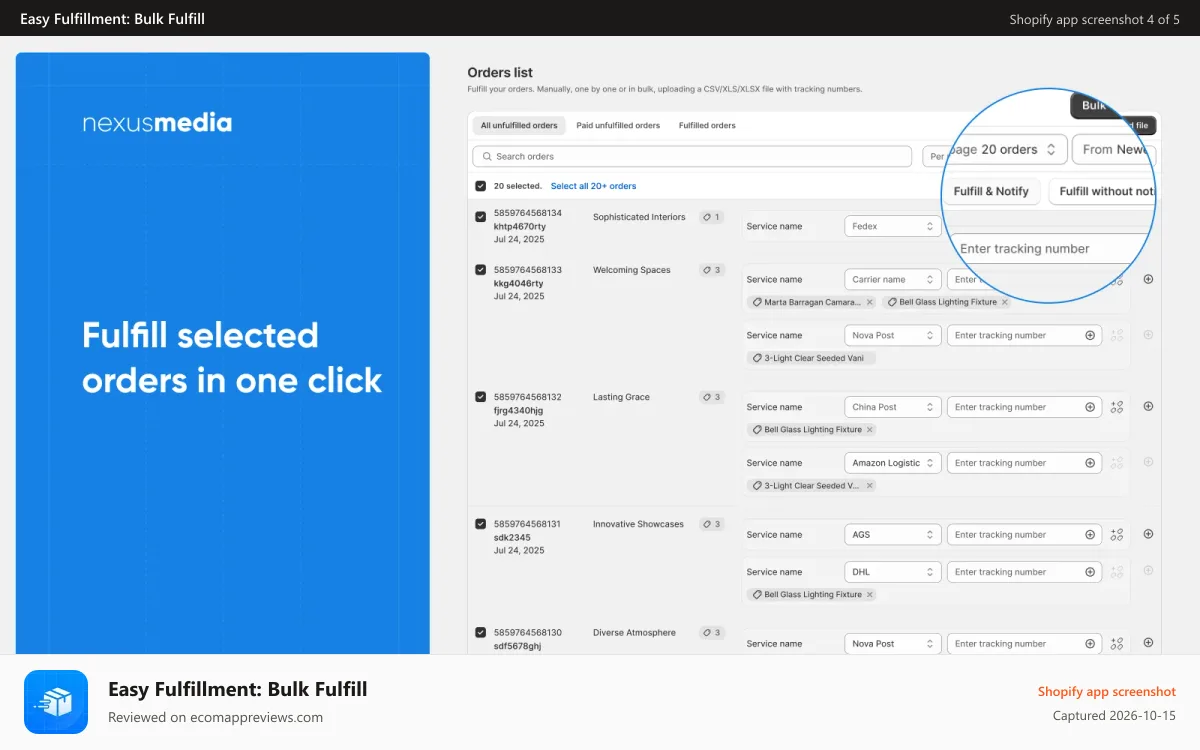Viewport: 1200px width, 750px height.
Task: Click customer name Lasting Grace
Action: click(x=621, y=397)
